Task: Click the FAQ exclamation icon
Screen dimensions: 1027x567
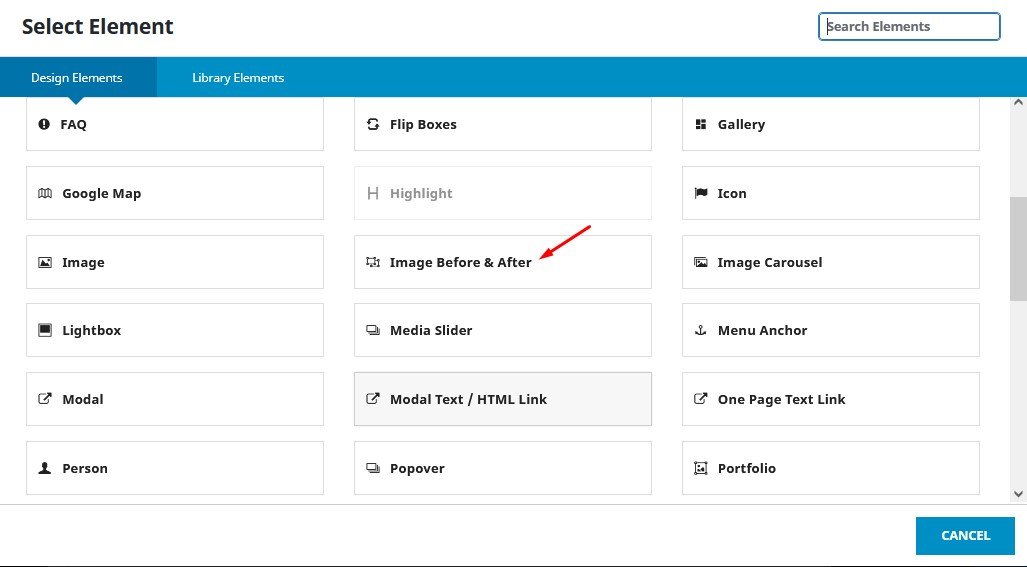Action: click(44, 125)
